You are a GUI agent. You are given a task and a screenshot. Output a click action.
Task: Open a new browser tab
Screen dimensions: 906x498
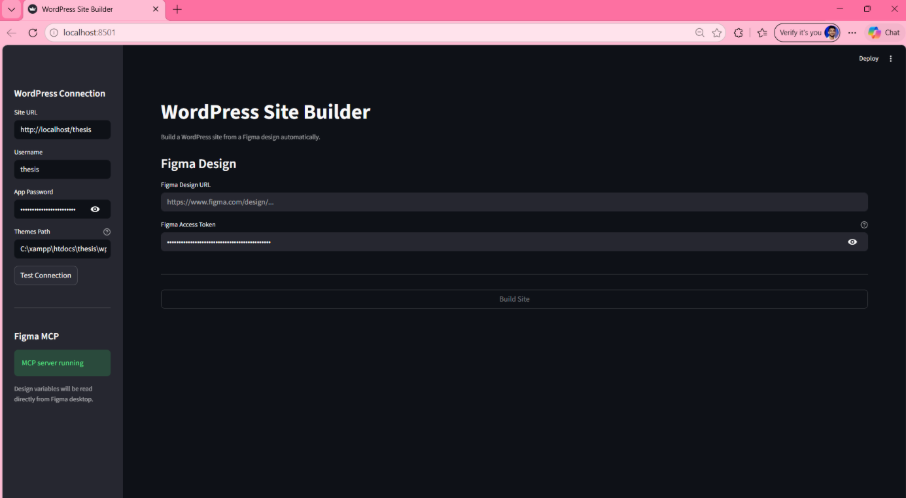click(177, 9)
